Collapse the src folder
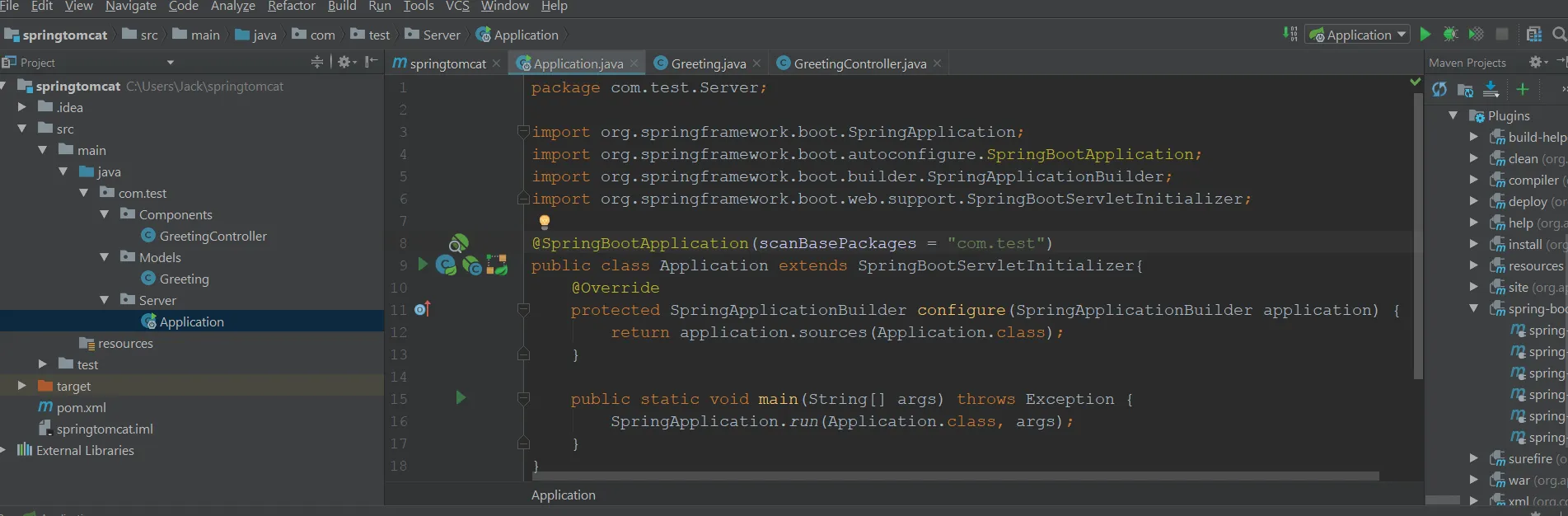 pos(22,129)
